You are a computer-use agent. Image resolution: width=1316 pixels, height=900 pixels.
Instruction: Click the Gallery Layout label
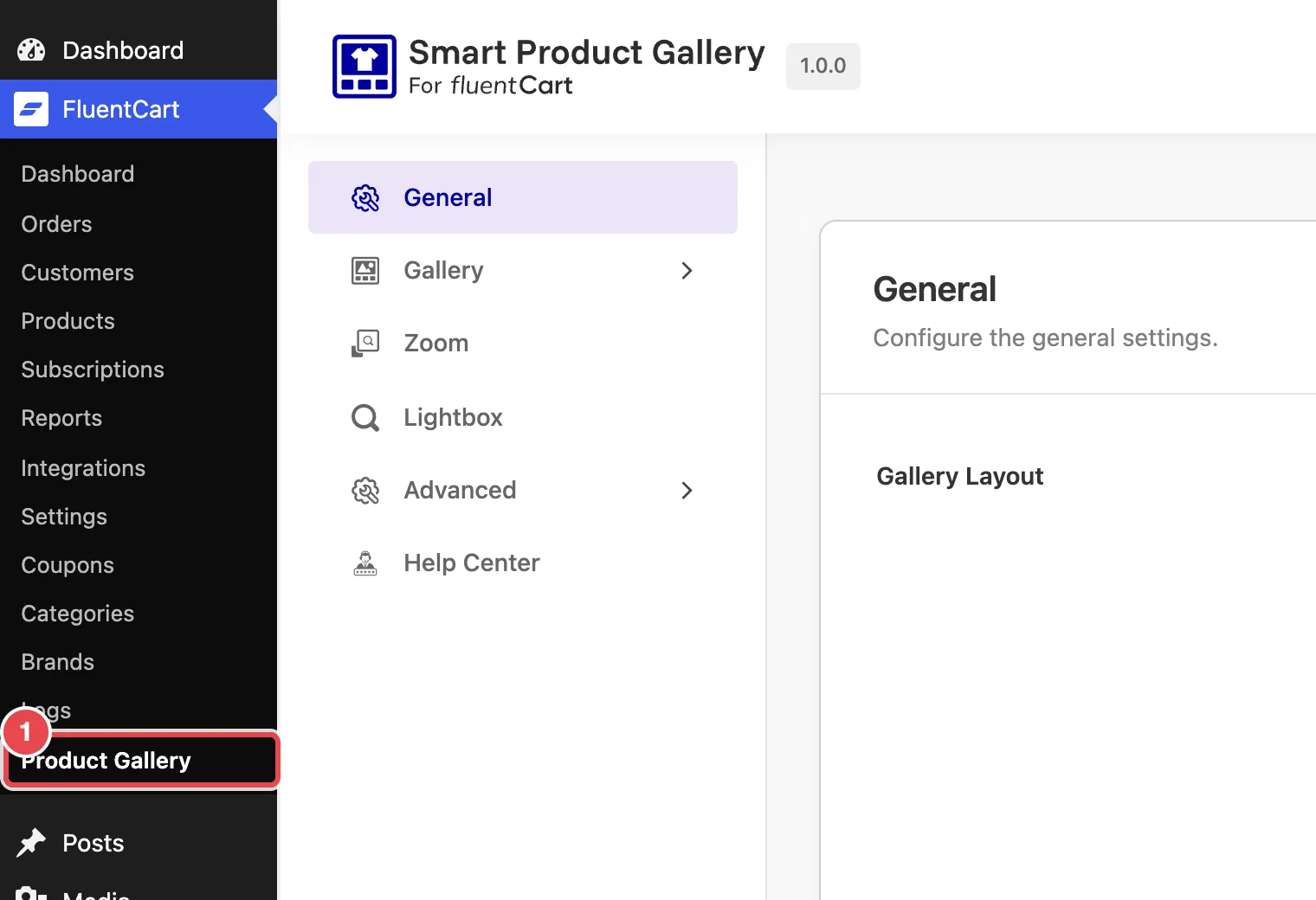pos(960,477)
